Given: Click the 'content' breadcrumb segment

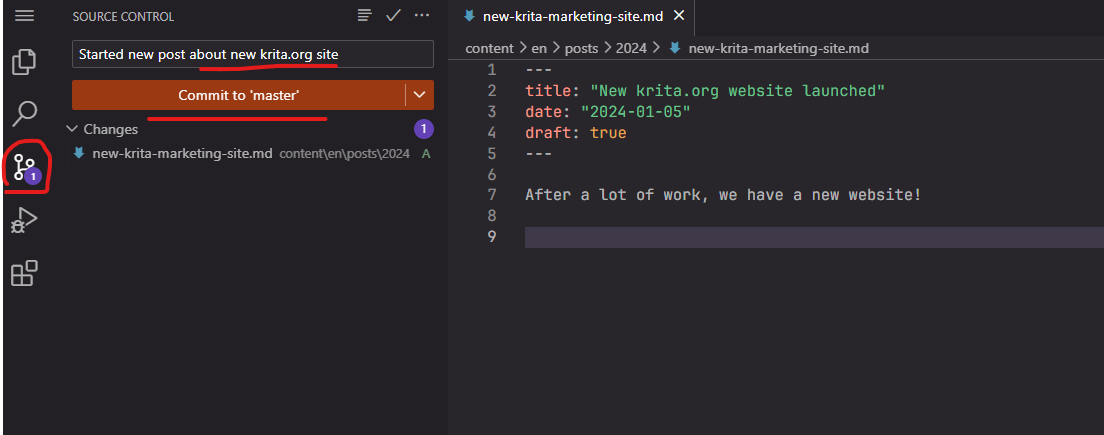Looking at the screenshot, I should 490,47.
